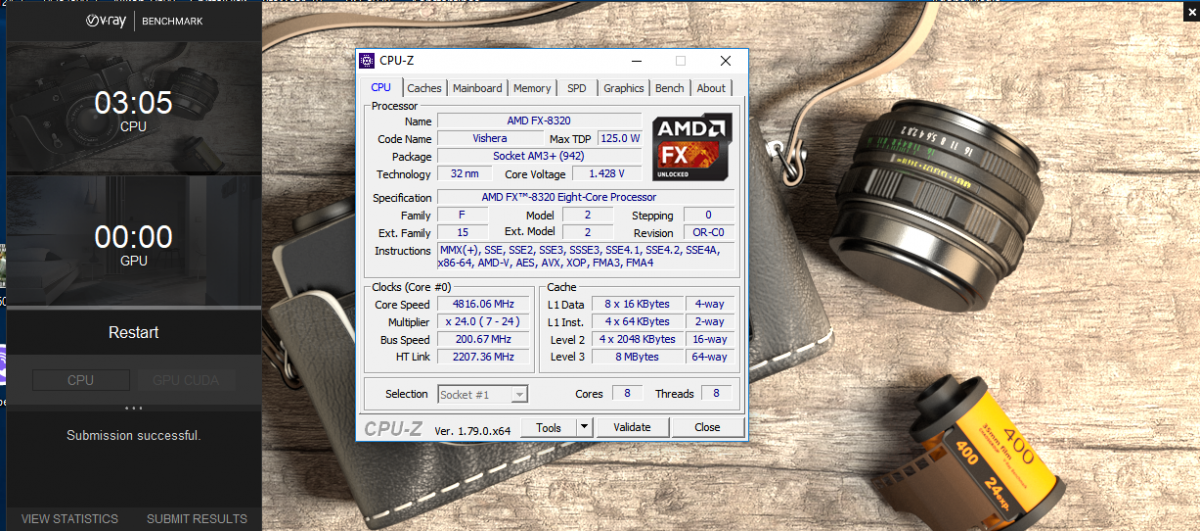Switch to the Caches tab
The height and width of the screenshot is (531, 1200).
point(424,88)
